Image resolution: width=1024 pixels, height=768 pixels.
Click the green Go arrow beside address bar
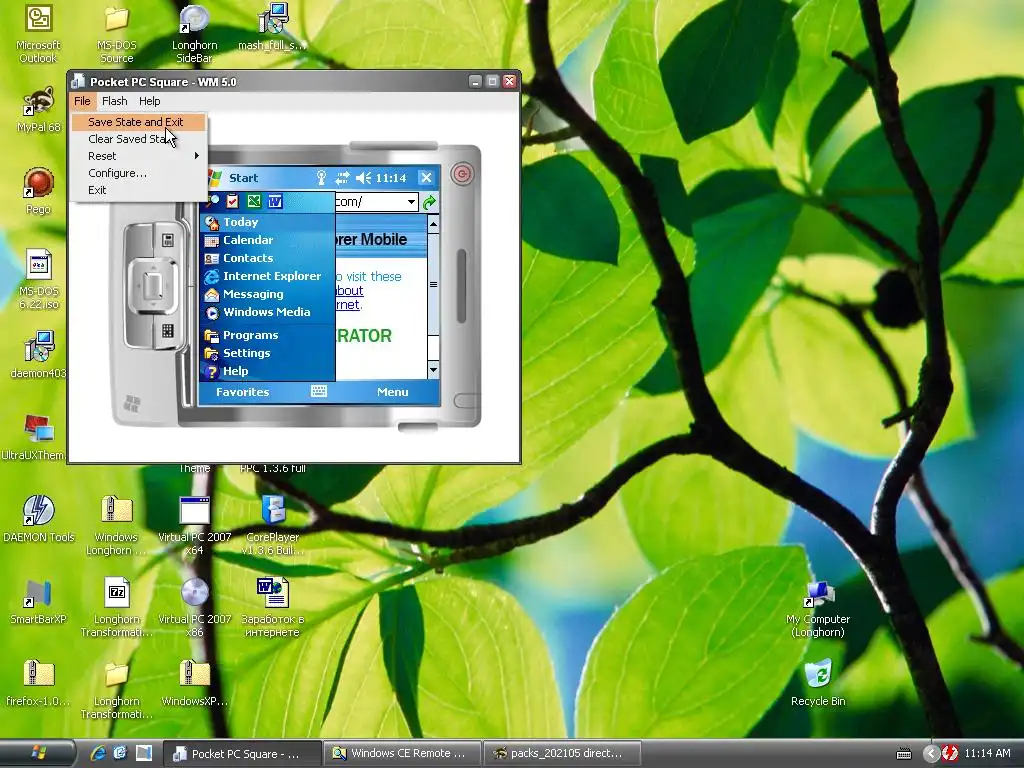click(429, 202)
